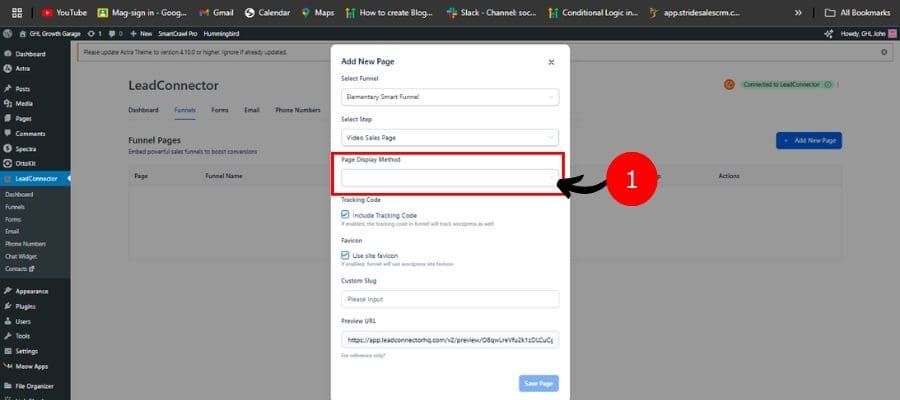Switch to the Forms tab
The width and height of the screenshot is (900, 400).
tap(220, 110)
